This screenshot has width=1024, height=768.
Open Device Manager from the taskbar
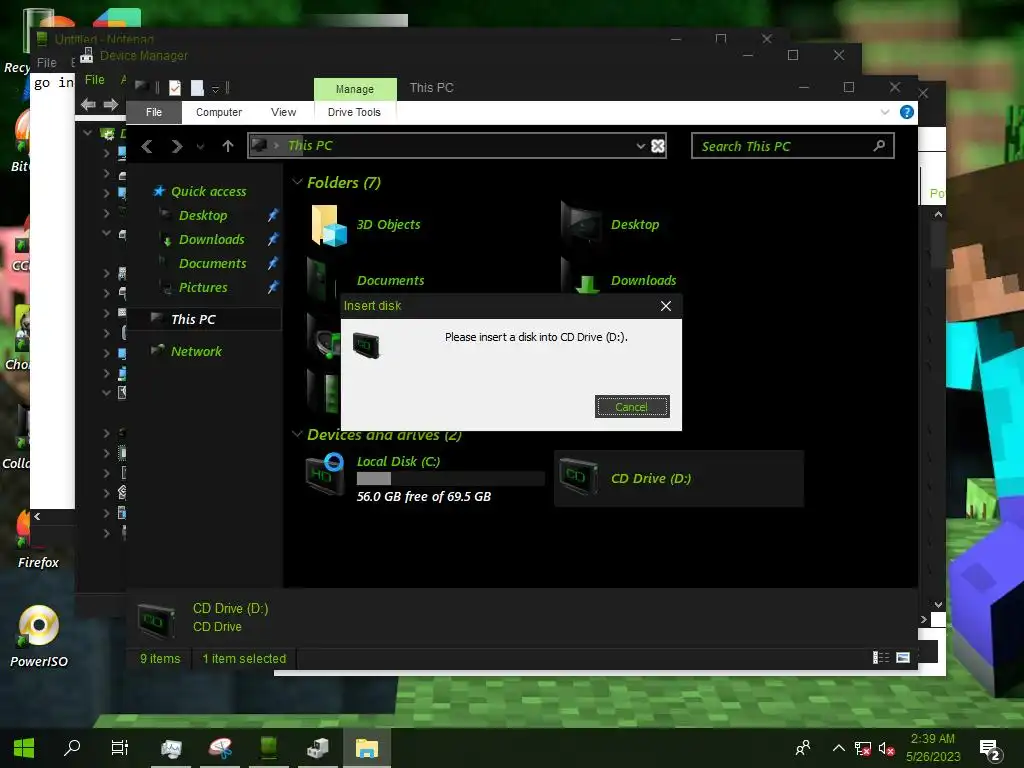pyautogui.click(x=317, y=748)
